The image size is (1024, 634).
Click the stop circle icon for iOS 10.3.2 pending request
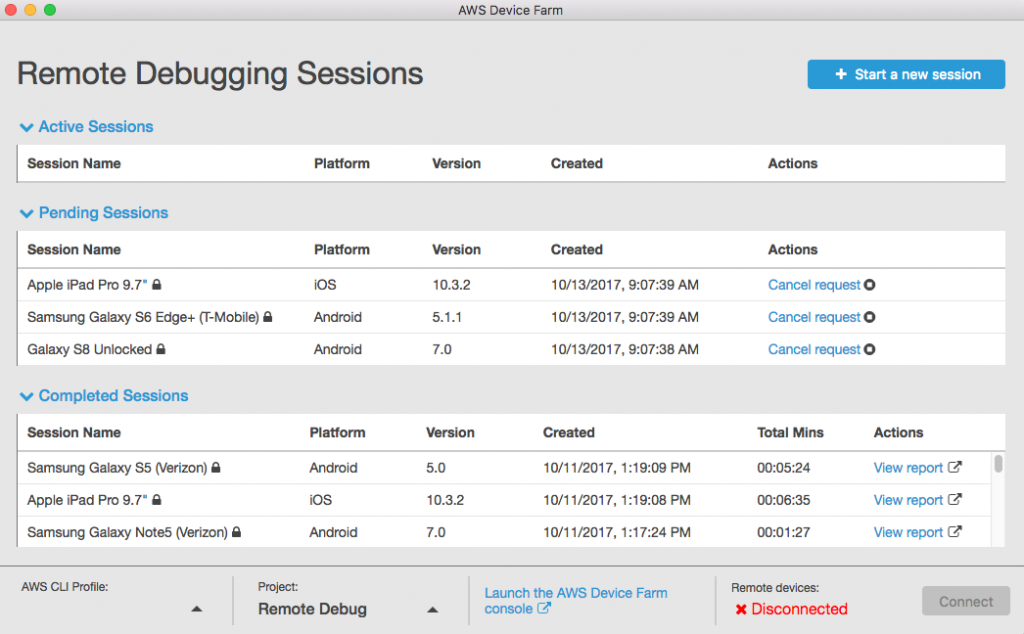[870, 285]
